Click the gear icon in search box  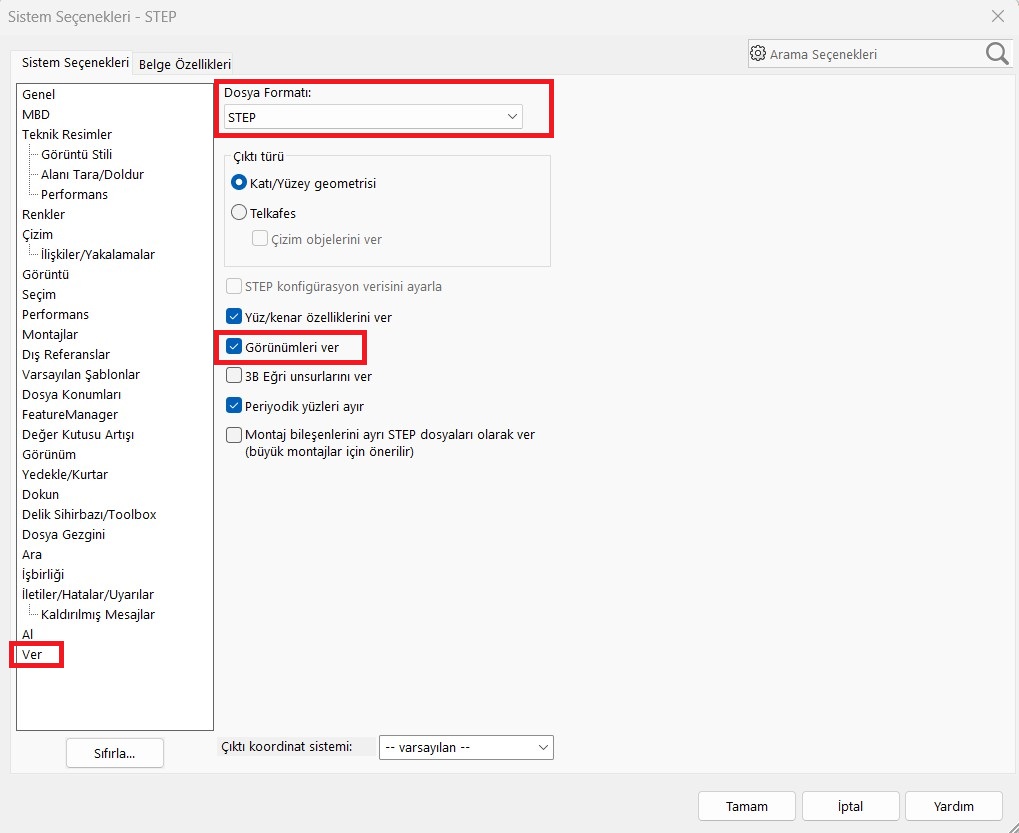click(758, 53)
